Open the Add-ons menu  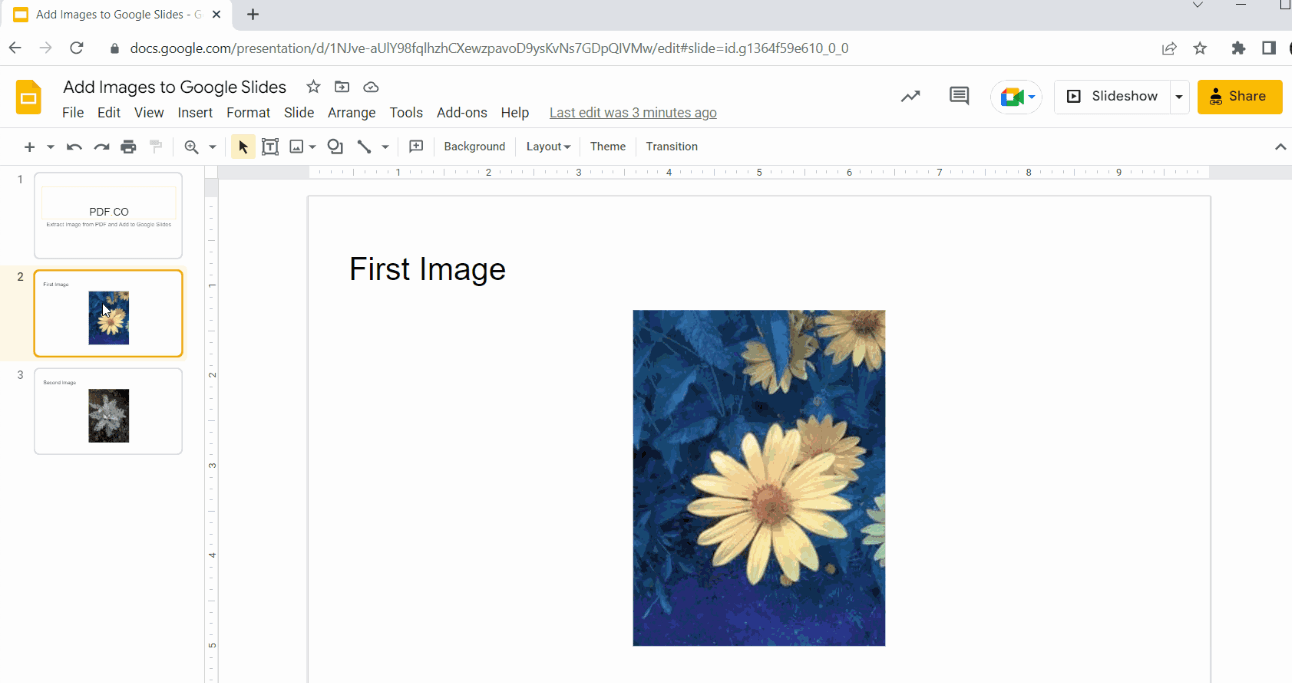[462, 113]
